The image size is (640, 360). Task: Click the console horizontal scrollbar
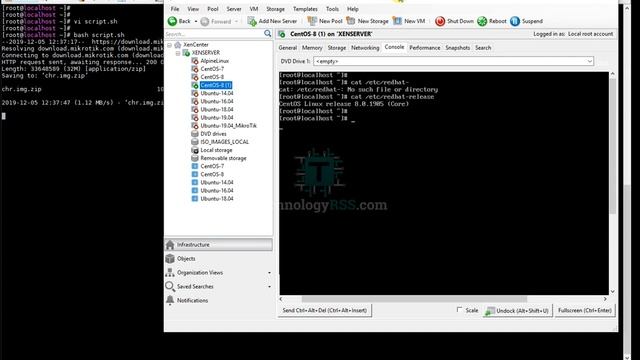(414, 299)
